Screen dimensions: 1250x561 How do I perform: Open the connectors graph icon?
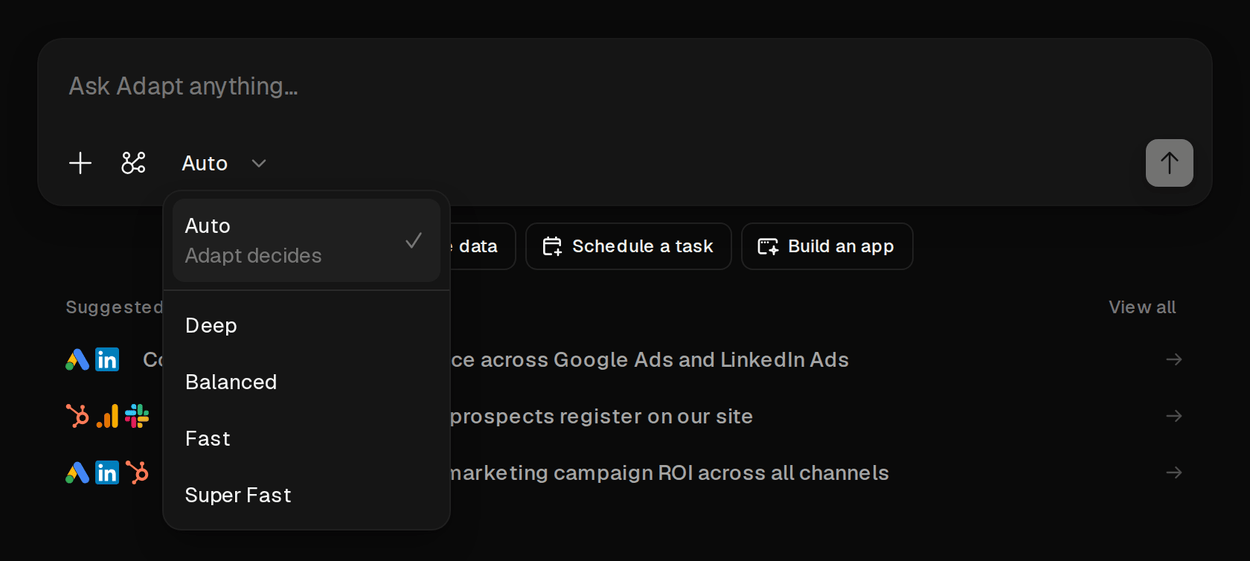133,163
